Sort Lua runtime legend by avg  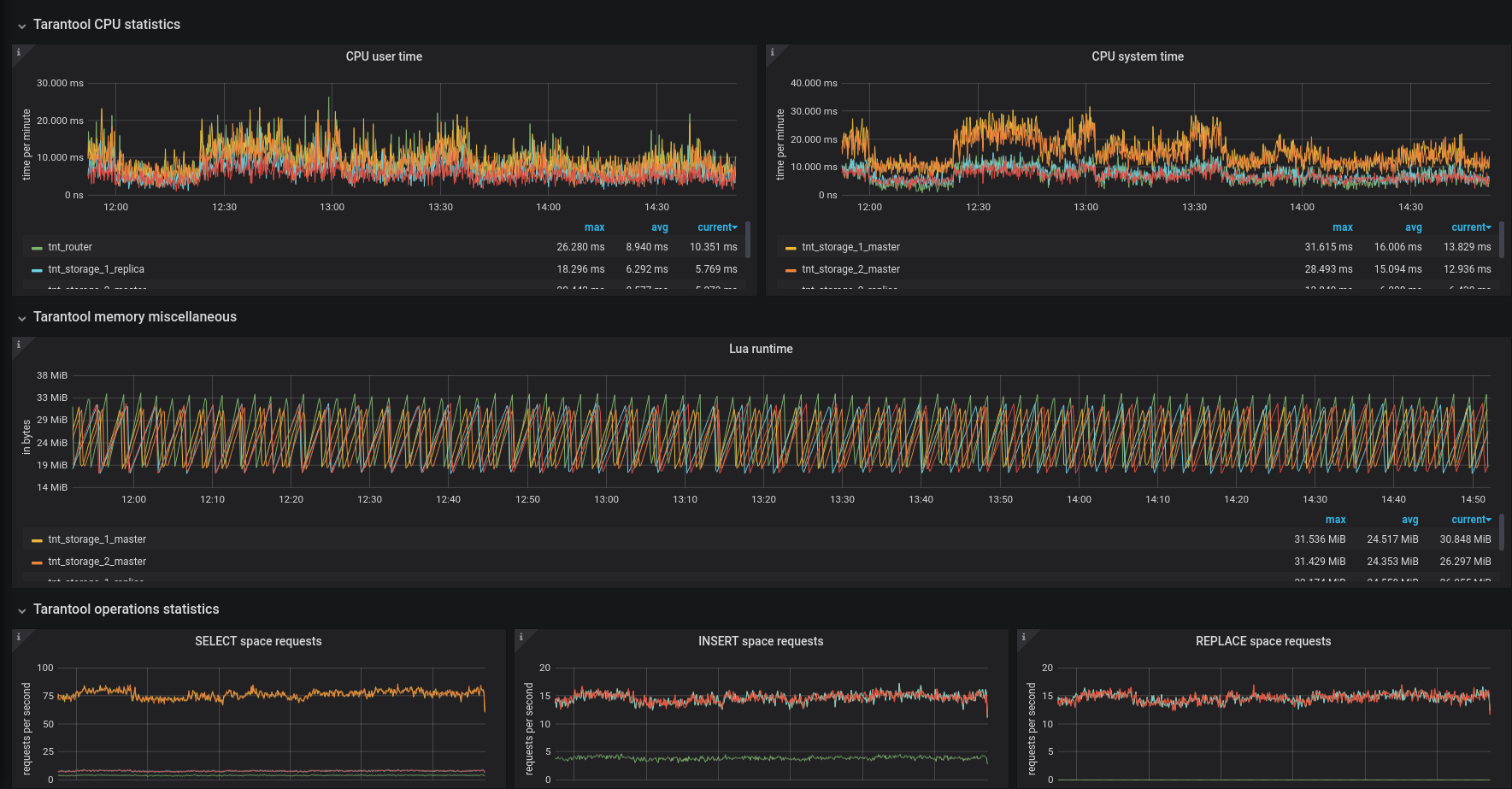click(1410, 520)
